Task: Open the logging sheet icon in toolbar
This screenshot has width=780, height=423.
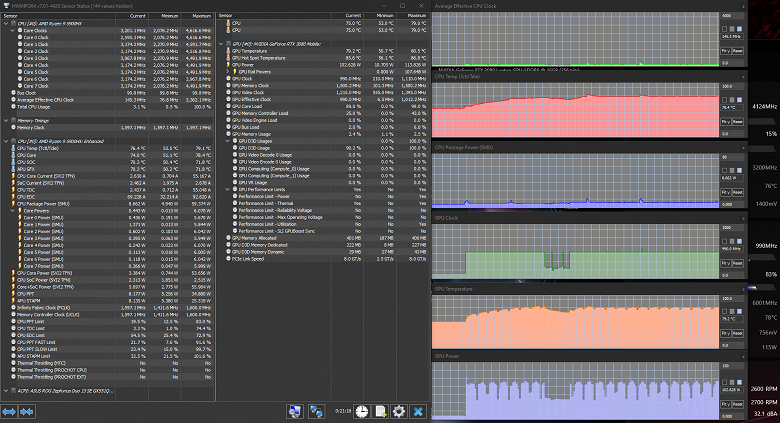Action: tap(380, 411)
